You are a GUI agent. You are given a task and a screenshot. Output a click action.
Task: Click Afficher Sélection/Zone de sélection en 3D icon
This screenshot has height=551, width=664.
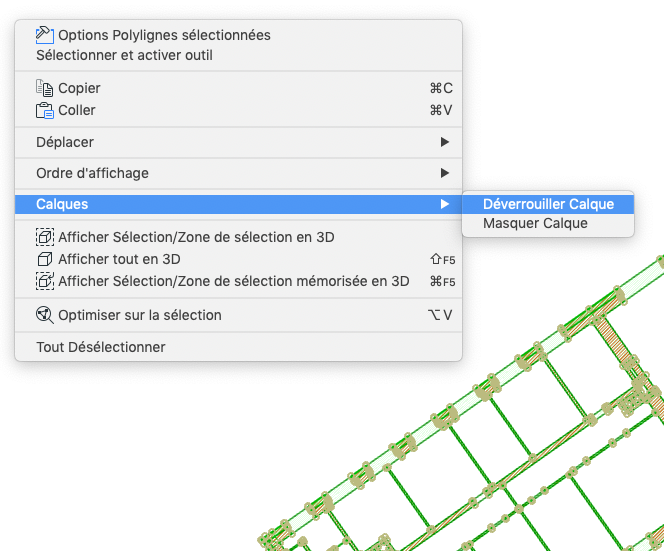coord(44,237)
